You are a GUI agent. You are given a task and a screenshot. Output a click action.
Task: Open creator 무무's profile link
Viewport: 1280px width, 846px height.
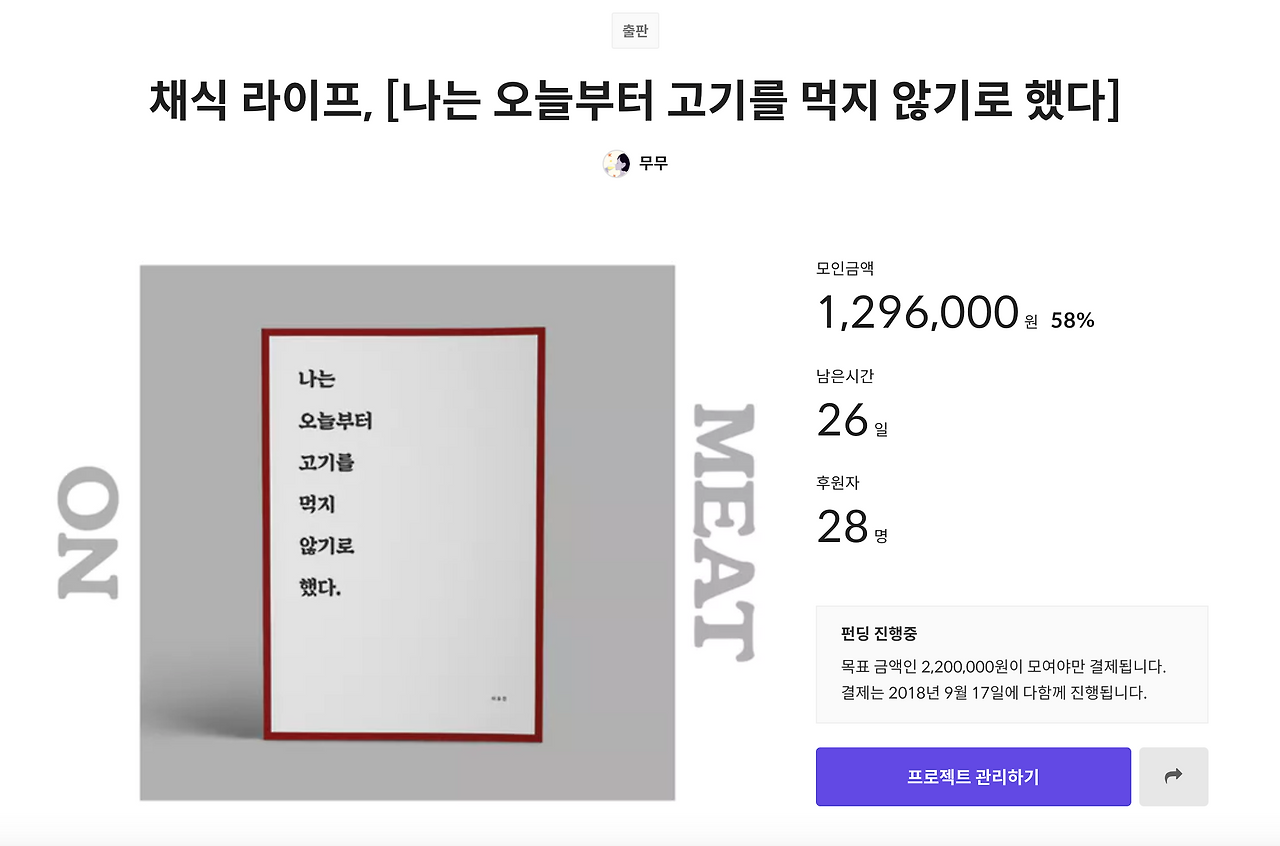click(x=654, y=163)
